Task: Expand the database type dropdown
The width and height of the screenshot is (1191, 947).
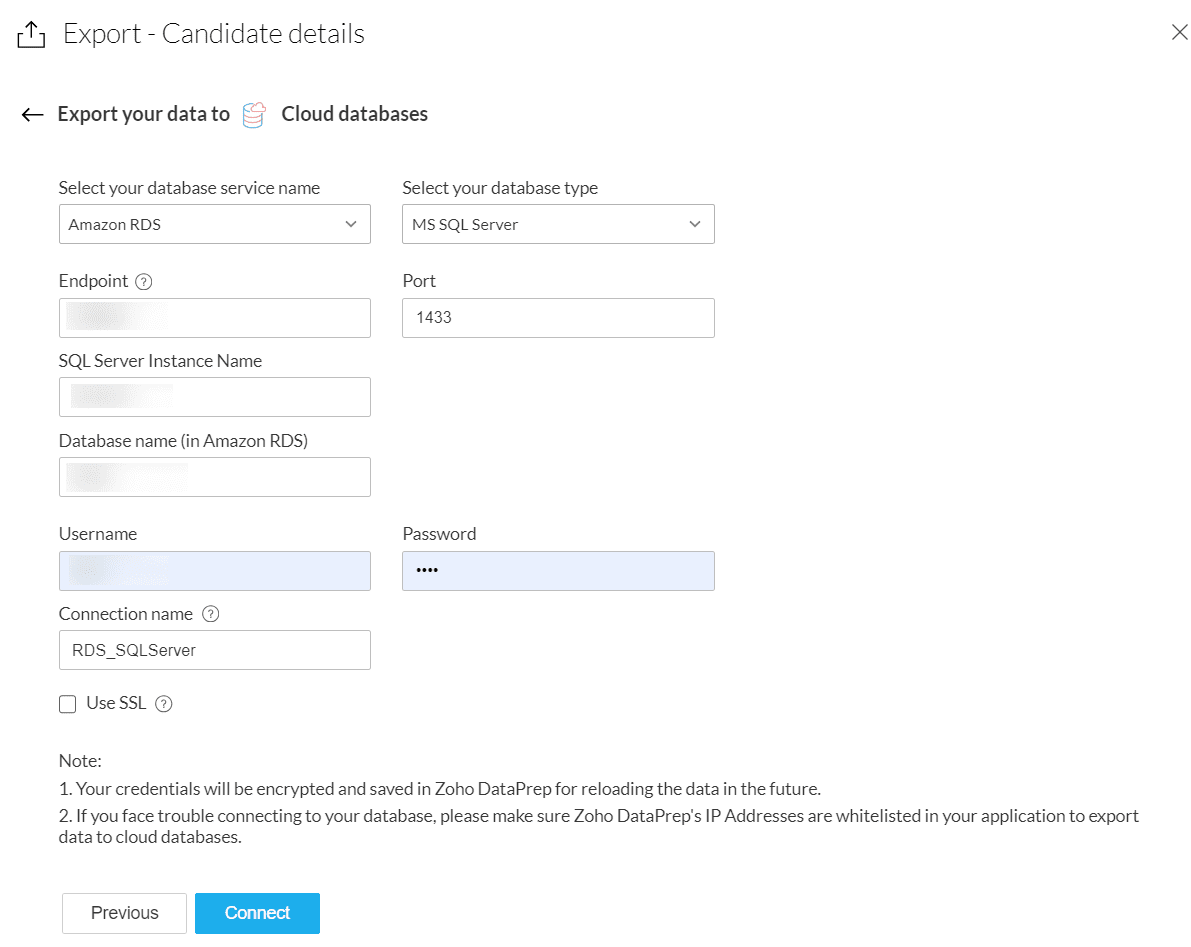Action: click(558, 224)
